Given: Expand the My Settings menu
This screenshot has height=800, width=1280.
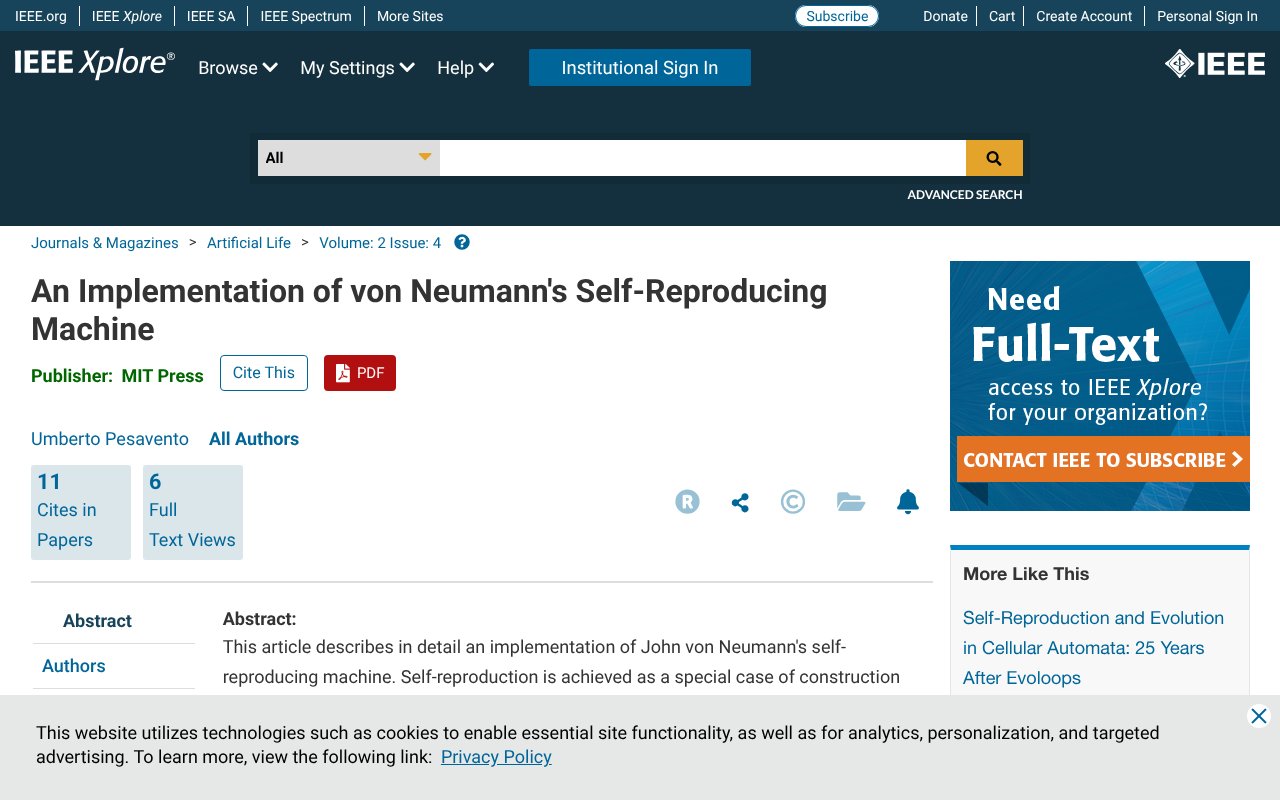Looking at the screenshot, I should click(x=357, y=68).
